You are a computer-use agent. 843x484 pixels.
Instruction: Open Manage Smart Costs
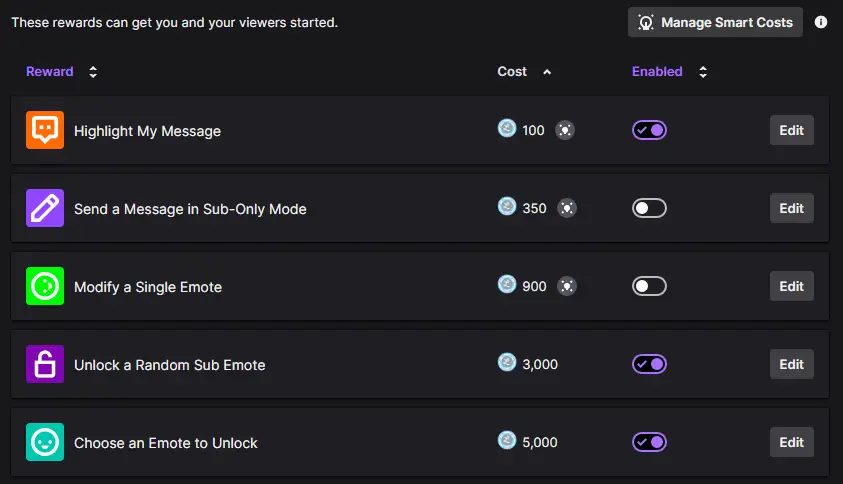(715, 22)
